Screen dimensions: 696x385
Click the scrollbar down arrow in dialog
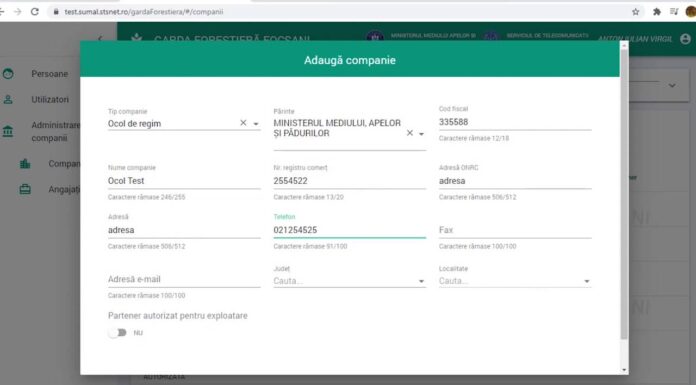pyautogui.click(x=625, y=369)
